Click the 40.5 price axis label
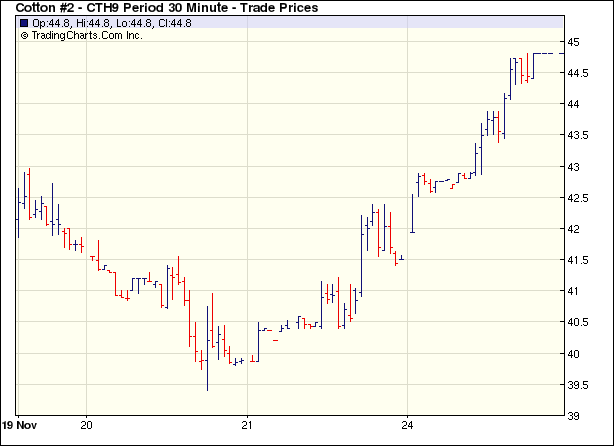614x446 pixels. pos(579,322)
